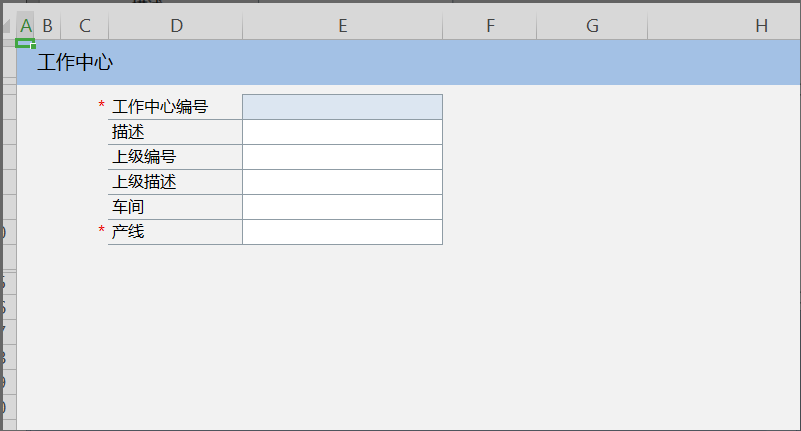Activate the 产线 input field
801x431 pixels.
[342, 232]
